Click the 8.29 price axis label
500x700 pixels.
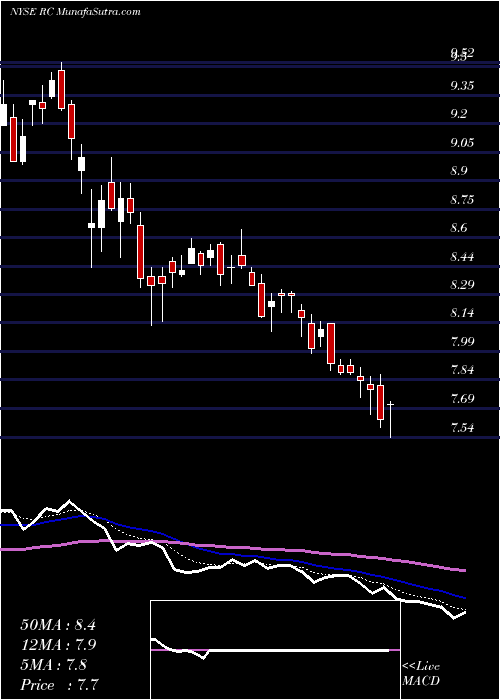(x=464, y=285)
